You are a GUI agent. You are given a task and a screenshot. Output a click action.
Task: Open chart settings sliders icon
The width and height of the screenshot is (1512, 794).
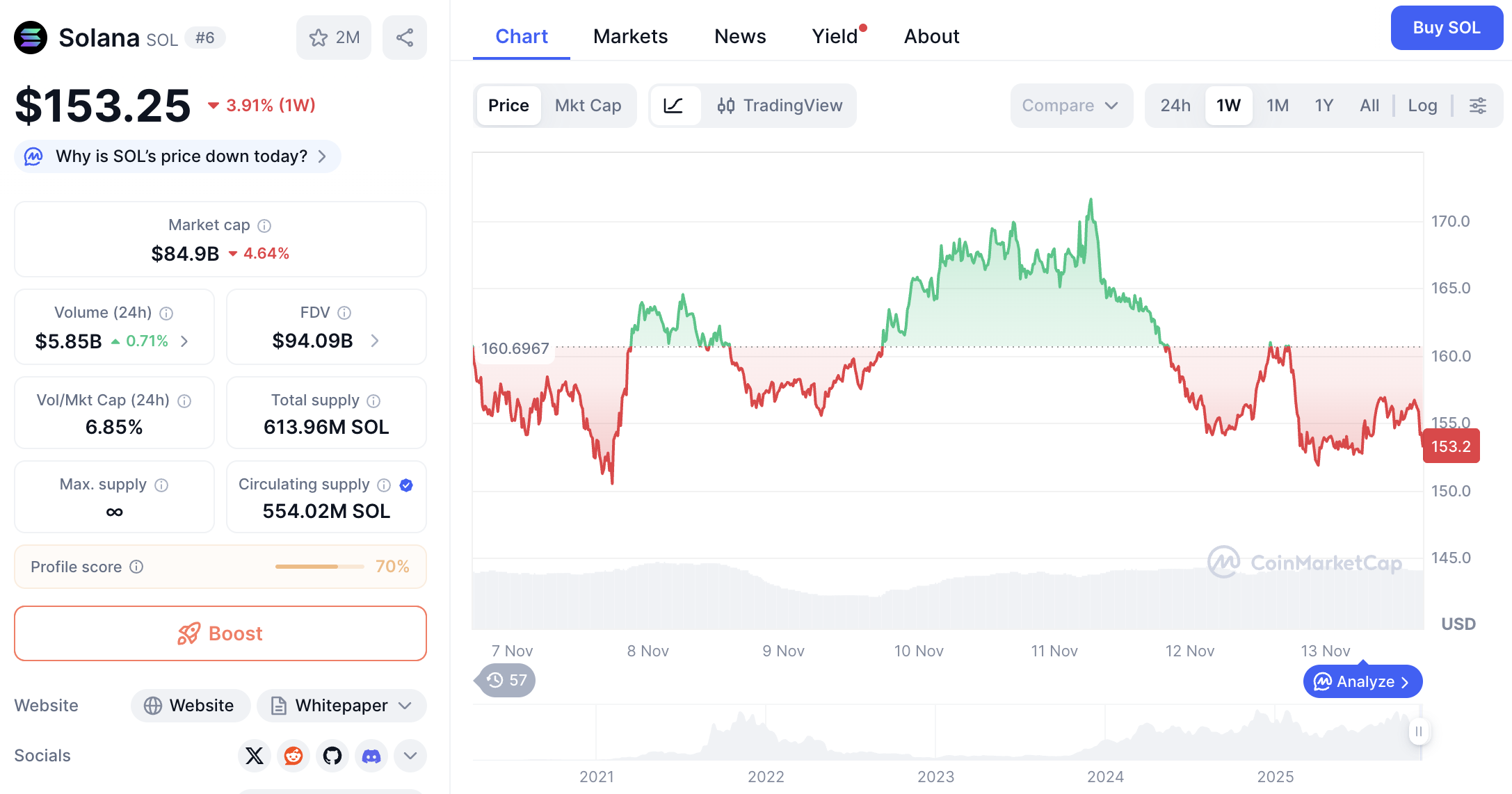coord(1477,106)
